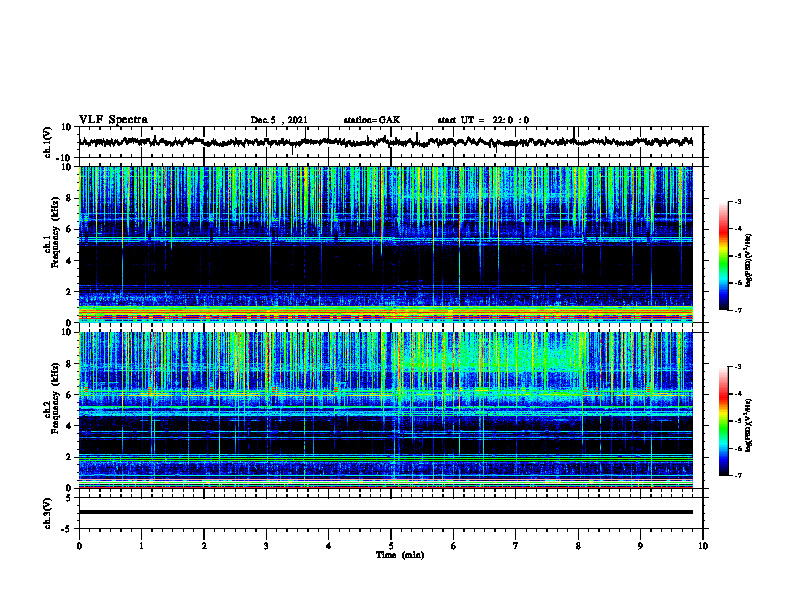Click the ch.1 voltage waveform trace
The image size is (792, 612).
click(x=386, y=142)
